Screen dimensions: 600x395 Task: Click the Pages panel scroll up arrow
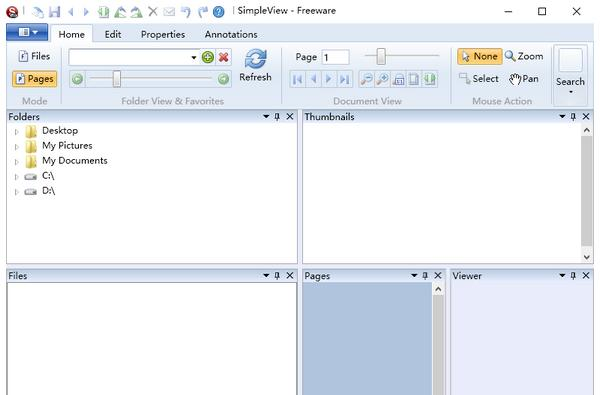point(439,289)
